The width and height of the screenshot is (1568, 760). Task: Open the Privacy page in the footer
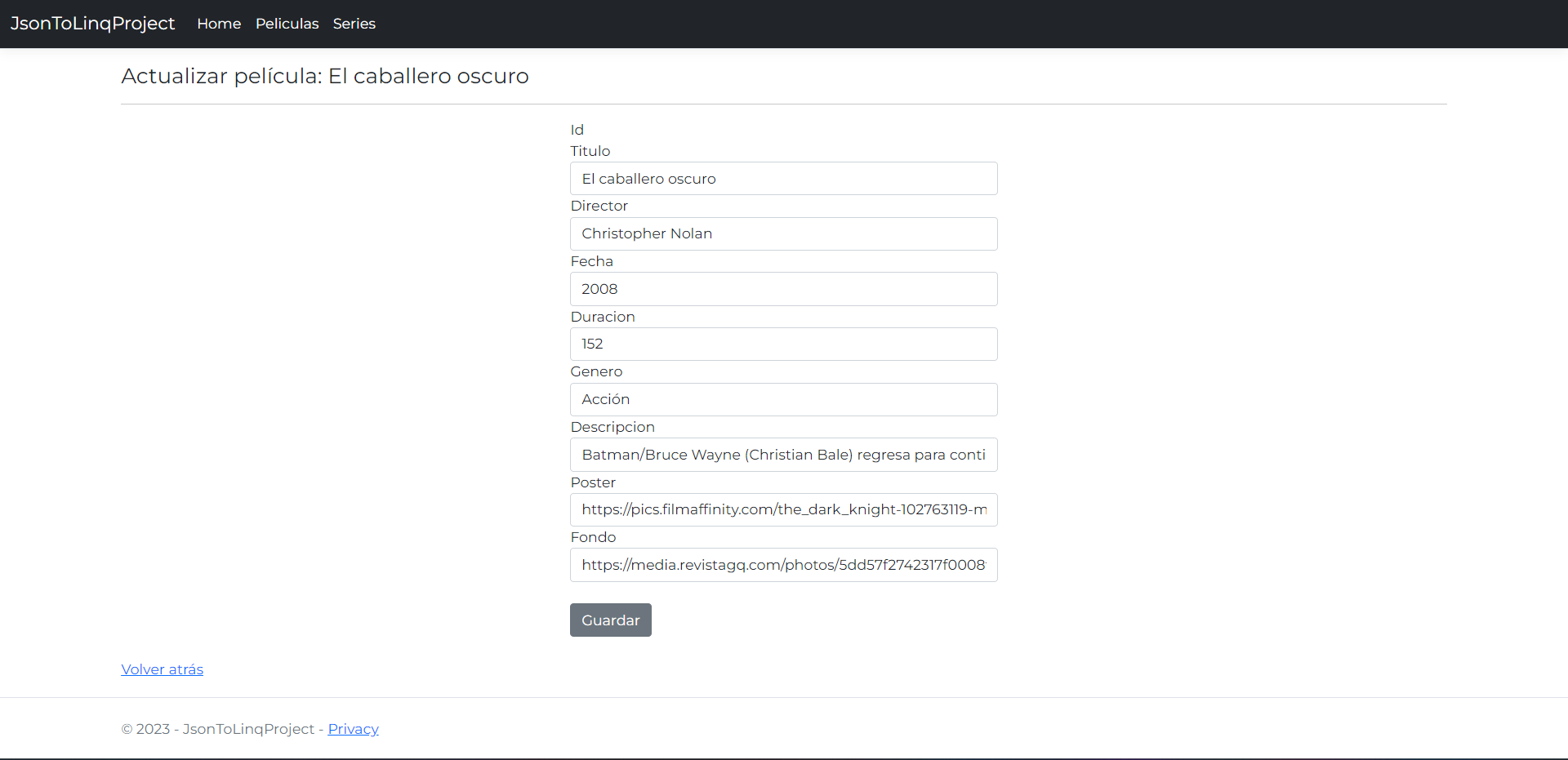click(353, 728)
